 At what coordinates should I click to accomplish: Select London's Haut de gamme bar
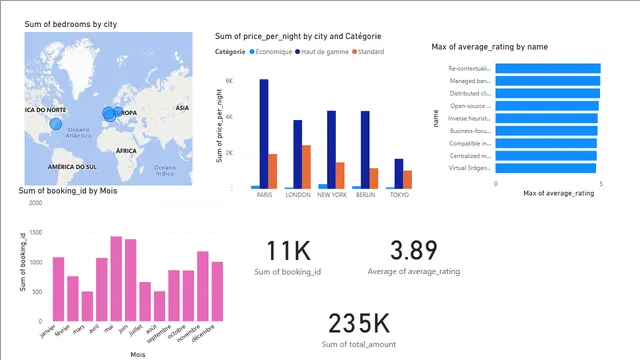[x=298, y=154]
